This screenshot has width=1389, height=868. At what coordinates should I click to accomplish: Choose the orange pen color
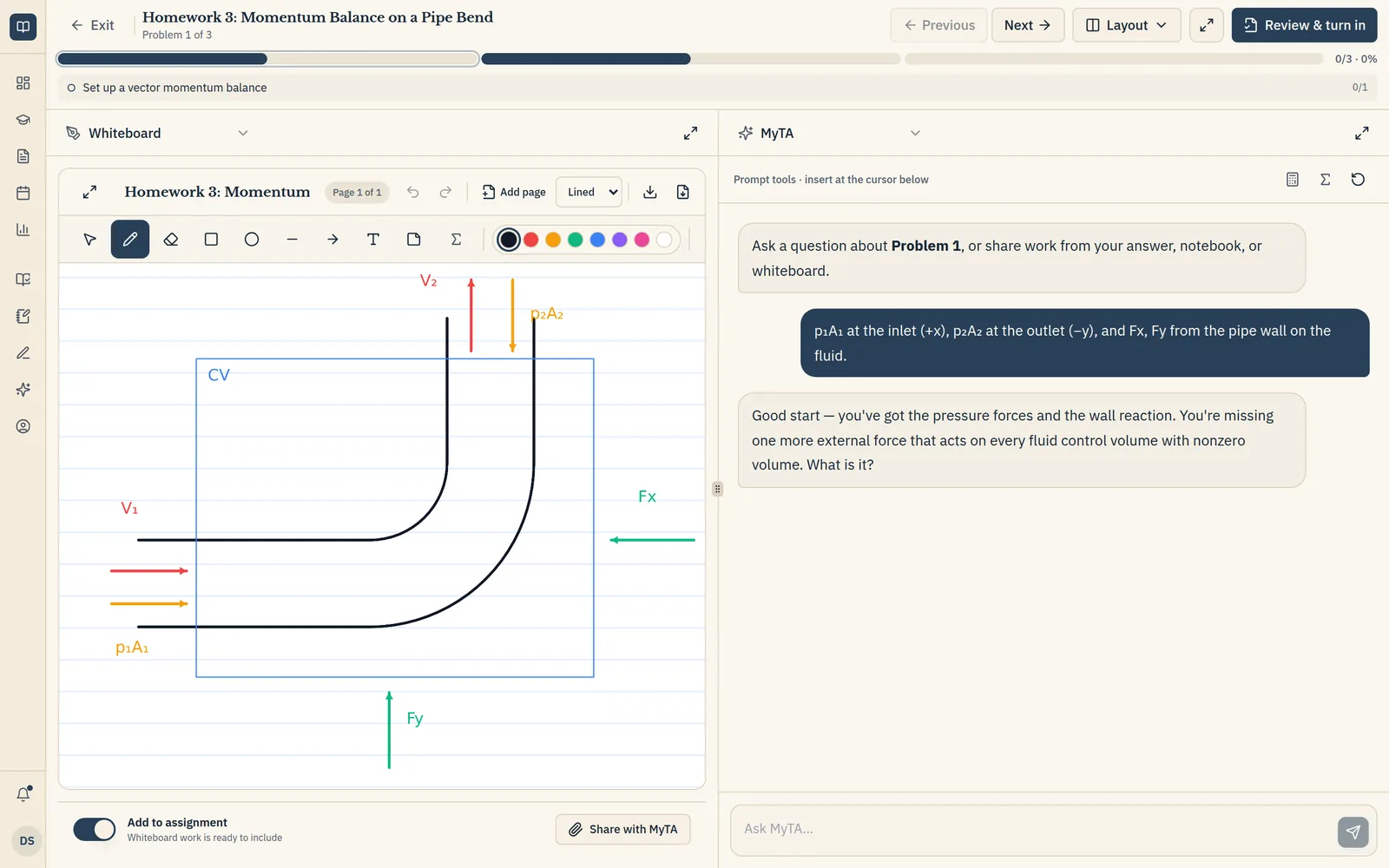(553, 240)
